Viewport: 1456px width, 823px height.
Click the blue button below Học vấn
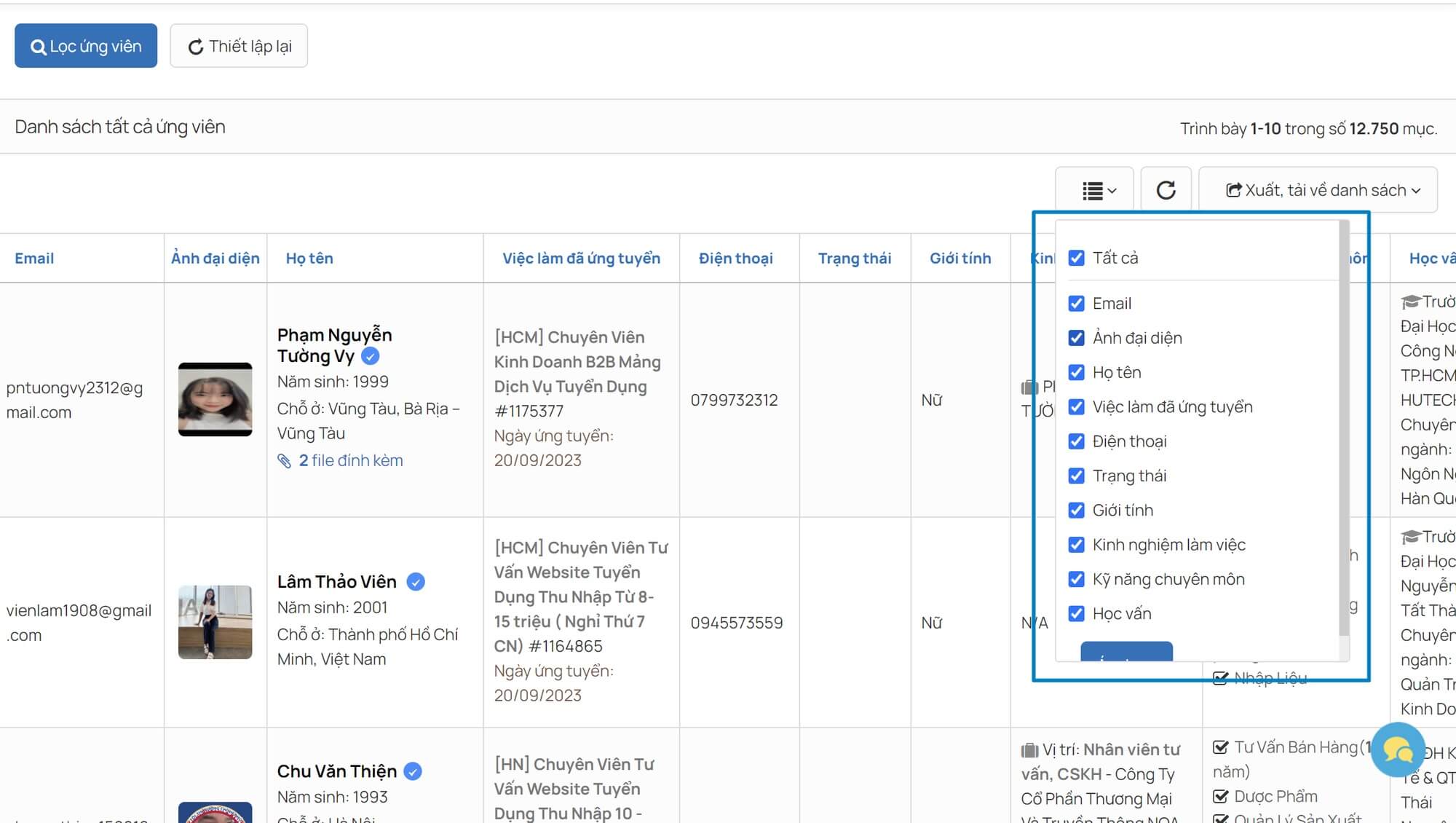point(1126,651)
